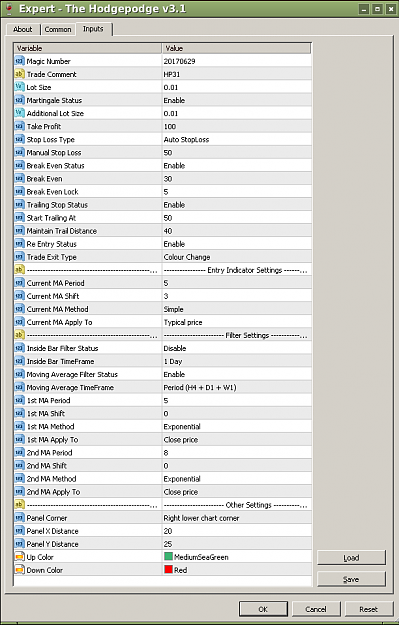The width and height of the screenshot is (399, 625).
Task: Click the double-type icon beside Lot Size
Action: [x=20, y=87]
